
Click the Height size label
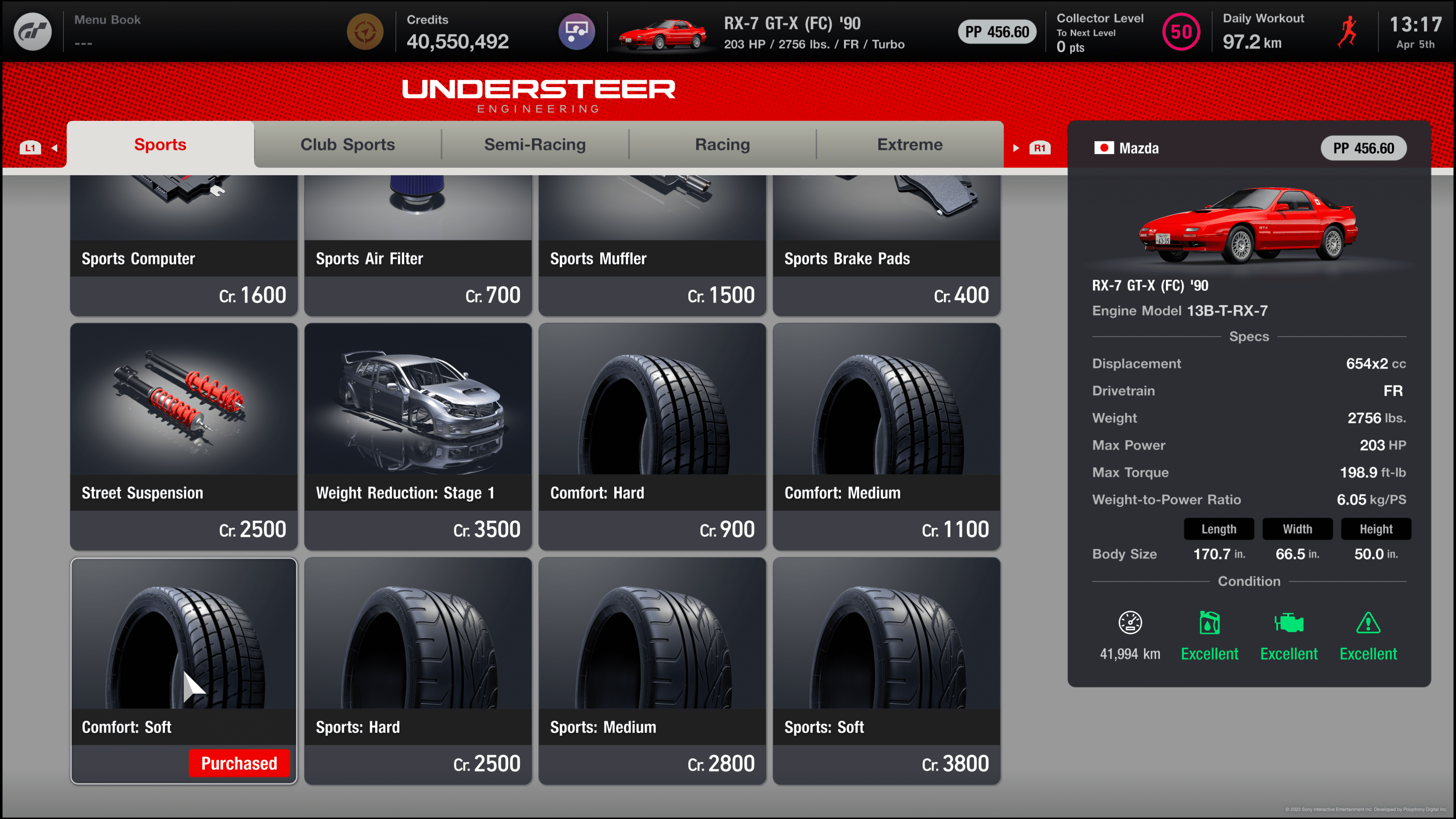[1376, 529]
